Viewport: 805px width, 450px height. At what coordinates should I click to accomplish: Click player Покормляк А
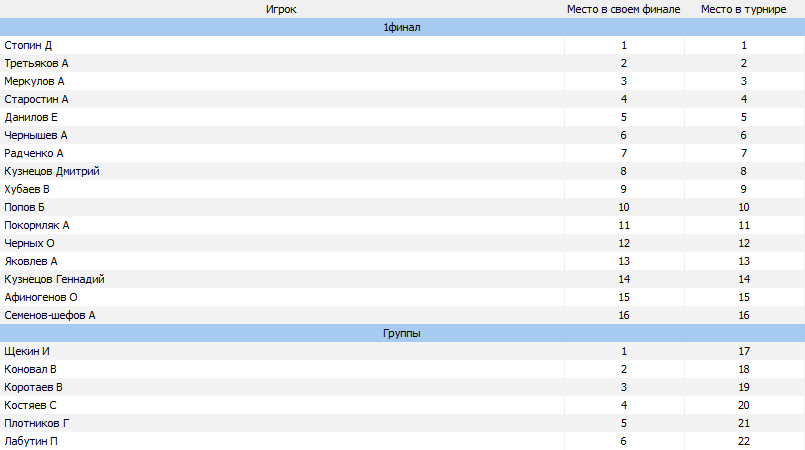click(36, 225)
